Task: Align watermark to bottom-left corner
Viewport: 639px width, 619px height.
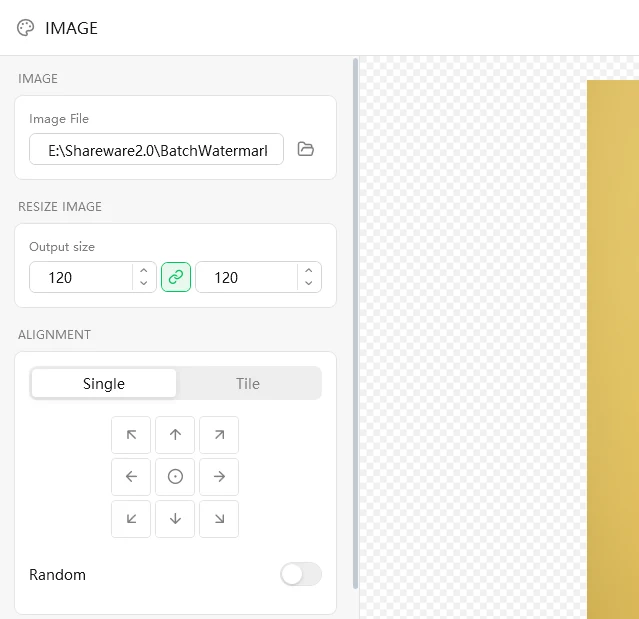Action: 131,519
